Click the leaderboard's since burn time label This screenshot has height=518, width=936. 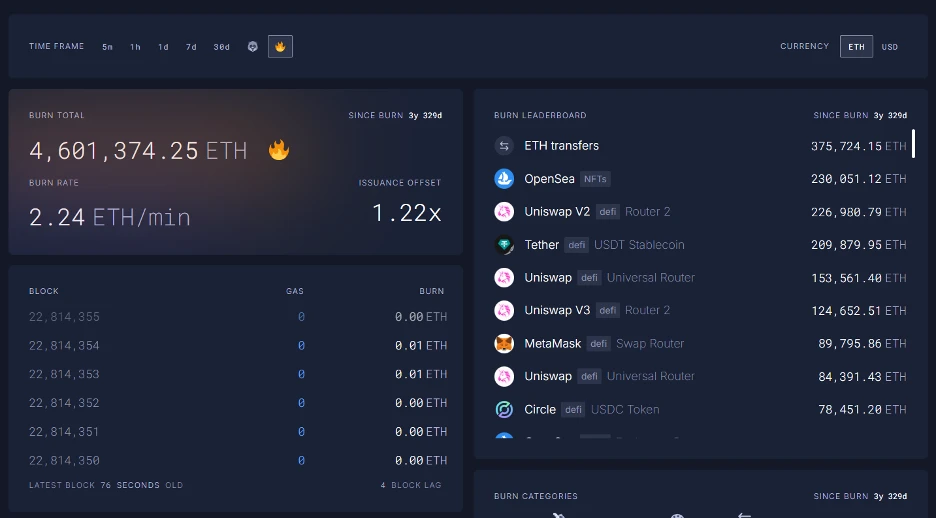pos(860,116)
